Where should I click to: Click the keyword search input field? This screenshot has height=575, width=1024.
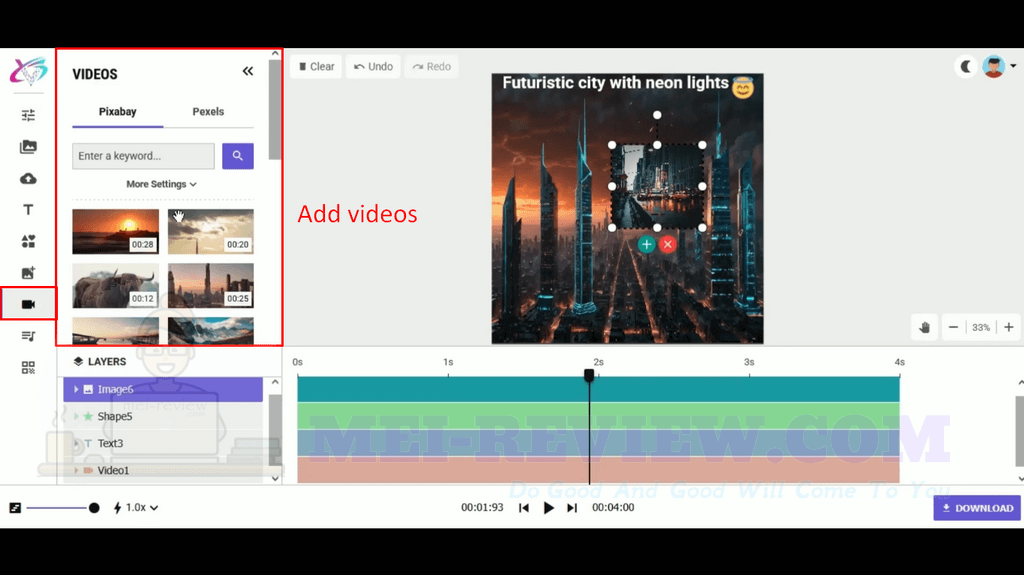coord(143,156)
